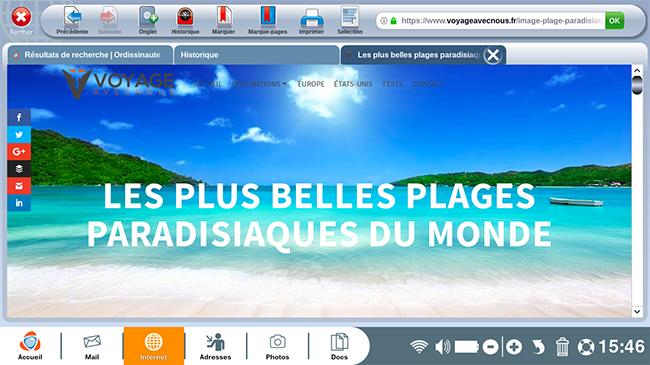Share by email envelope icon

pos(19,186)
